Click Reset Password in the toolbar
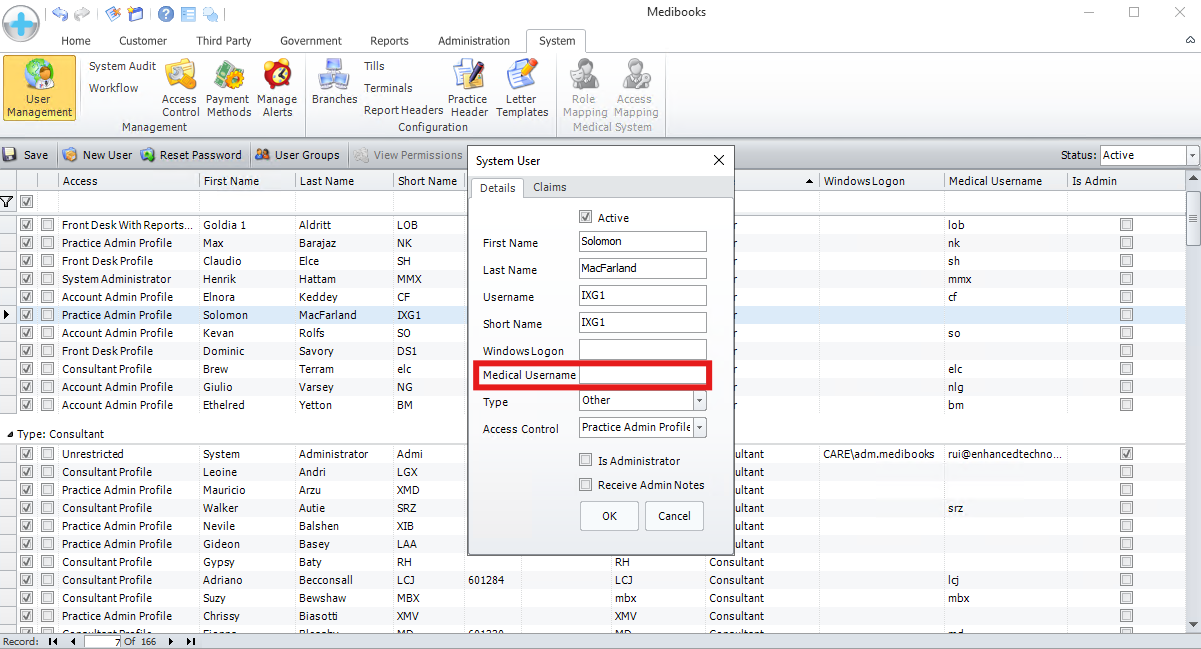 (191, 155)
